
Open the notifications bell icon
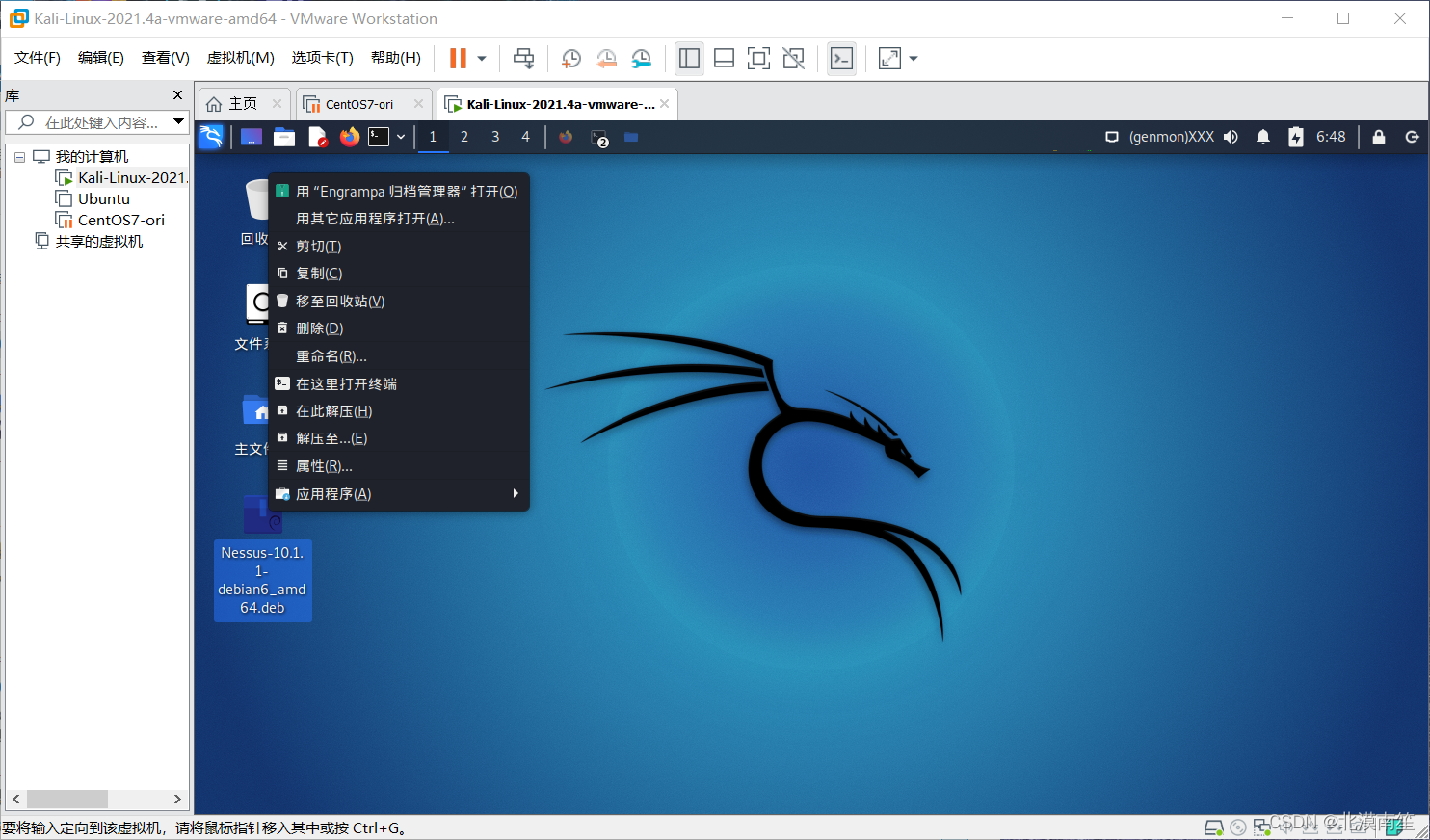coord(1263,137)
